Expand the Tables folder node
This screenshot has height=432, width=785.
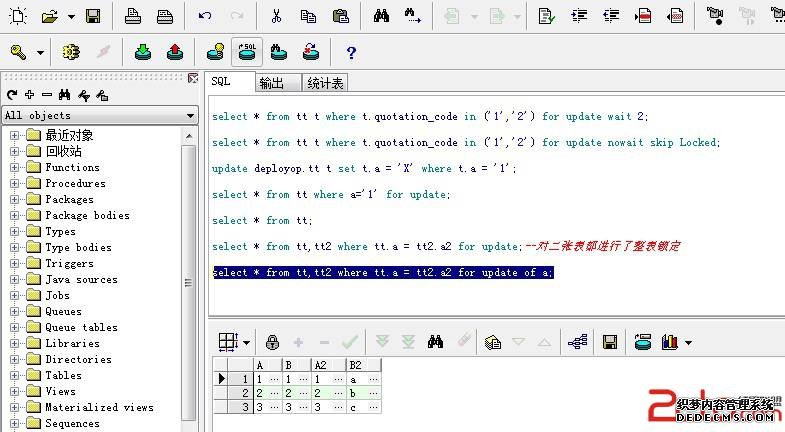(15, 375)
